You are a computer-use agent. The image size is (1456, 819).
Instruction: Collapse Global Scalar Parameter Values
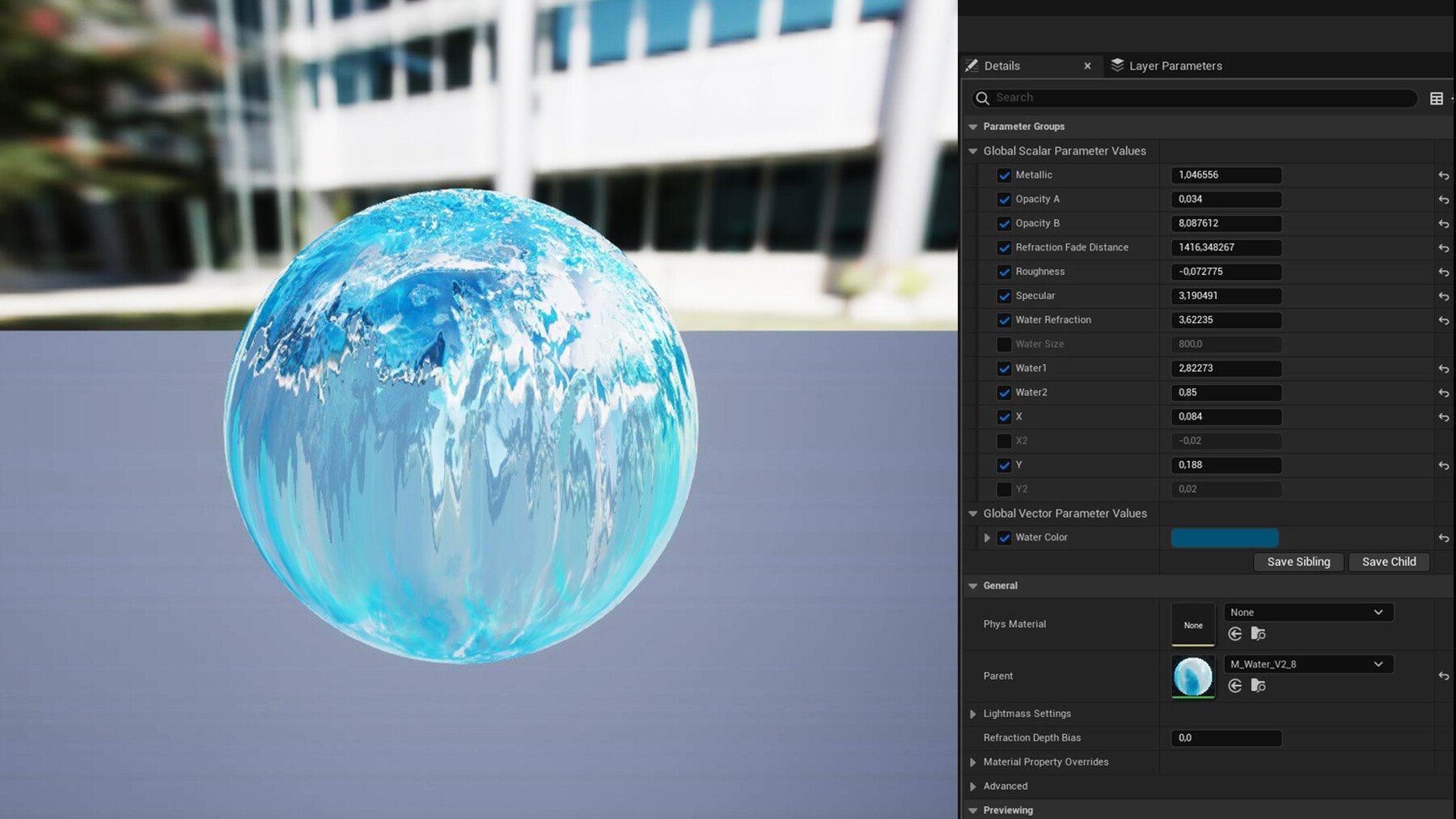point(973,151)
